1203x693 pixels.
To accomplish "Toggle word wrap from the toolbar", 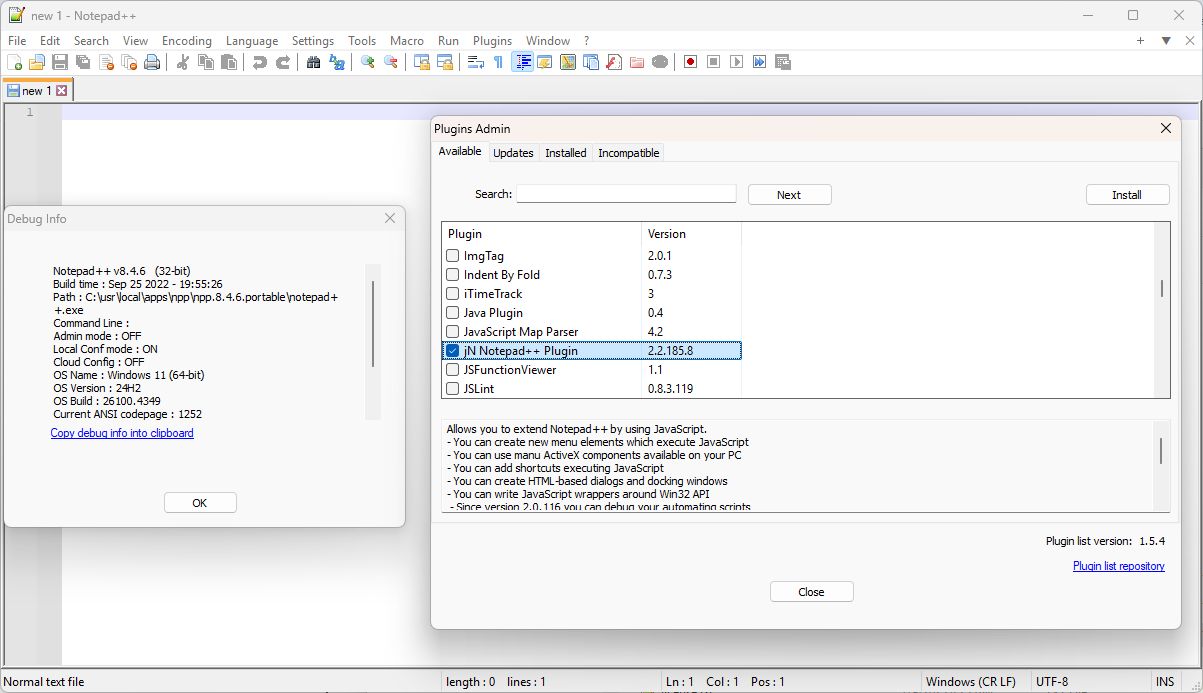I will [476, 62].
